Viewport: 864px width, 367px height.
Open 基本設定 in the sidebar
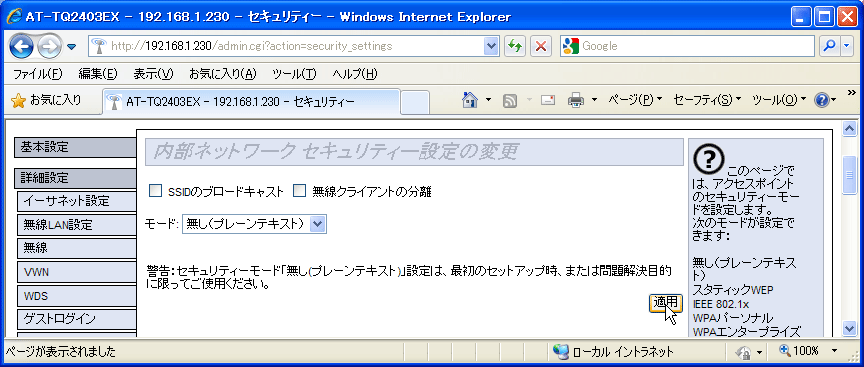click(75, 147)
